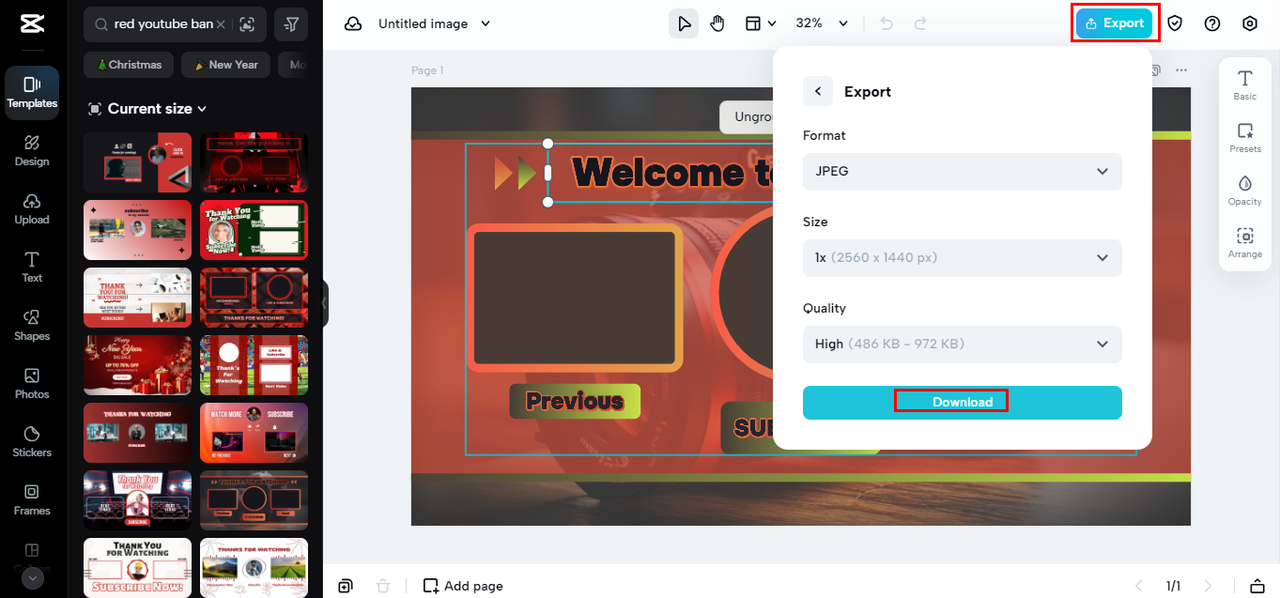Open image search scan icon
Viewport: 1280px width, 598px height.
pyautogui.click(x=247, y=24)
